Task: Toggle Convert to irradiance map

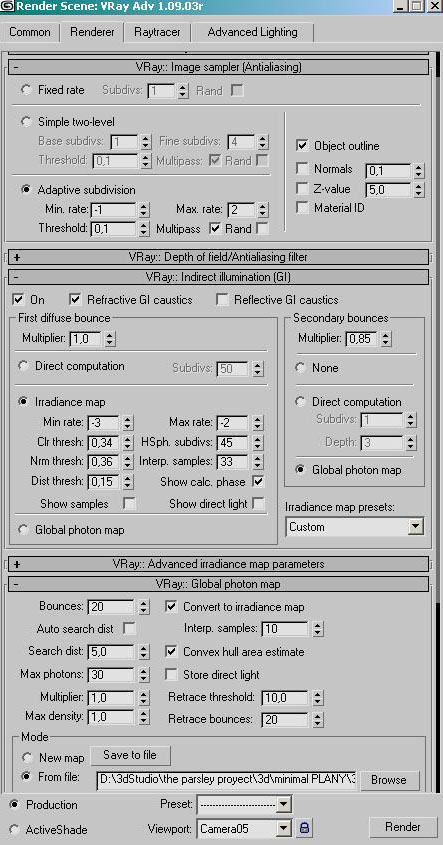Action: [x=171, y=607]
